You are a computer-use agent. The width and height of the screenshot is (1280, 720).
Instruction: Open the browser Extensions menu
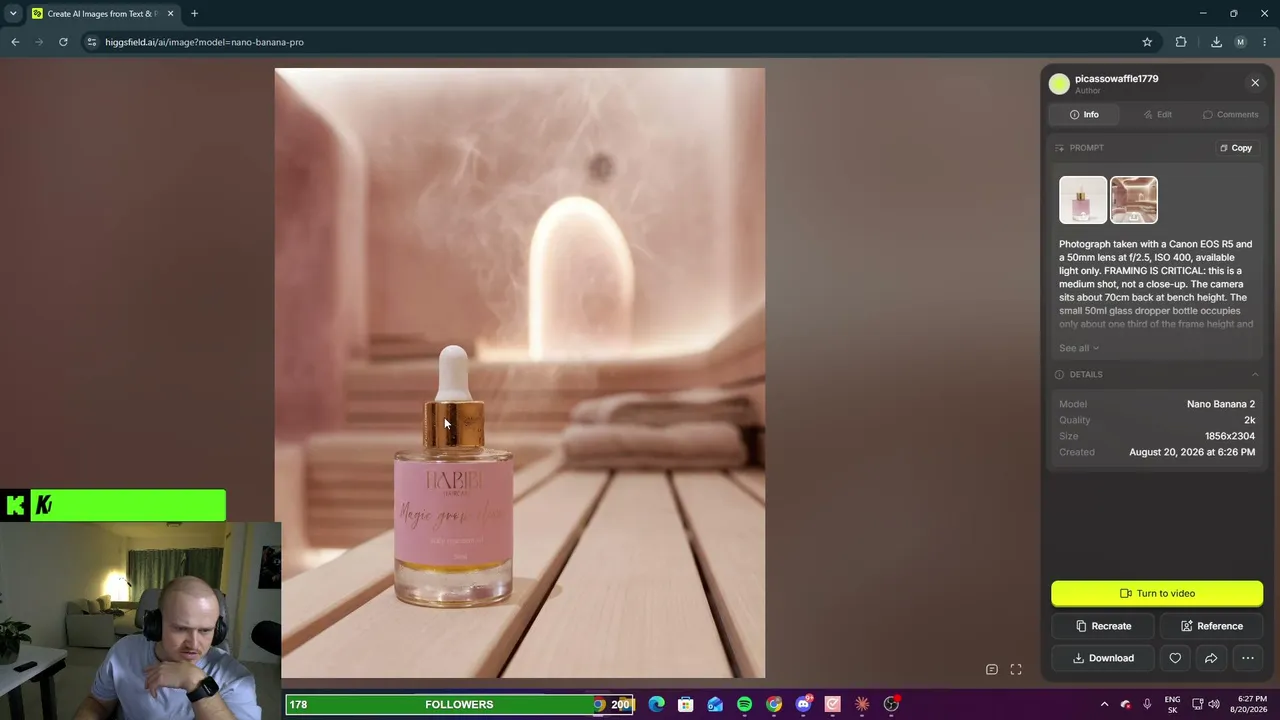[1181, 42]
